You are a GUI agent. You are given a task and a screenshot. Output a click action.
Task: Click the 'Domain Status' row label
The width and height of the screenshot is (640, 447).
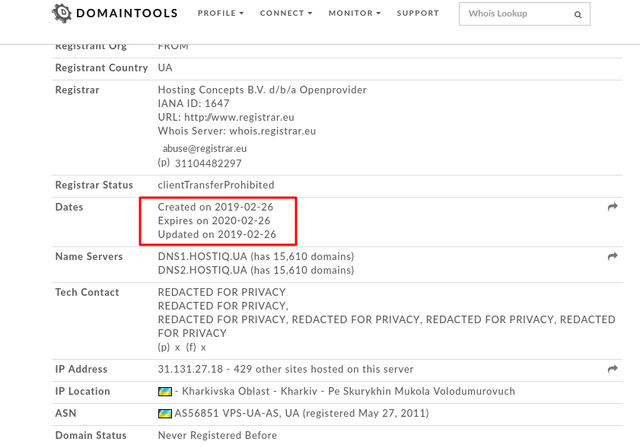click(91, 435)
